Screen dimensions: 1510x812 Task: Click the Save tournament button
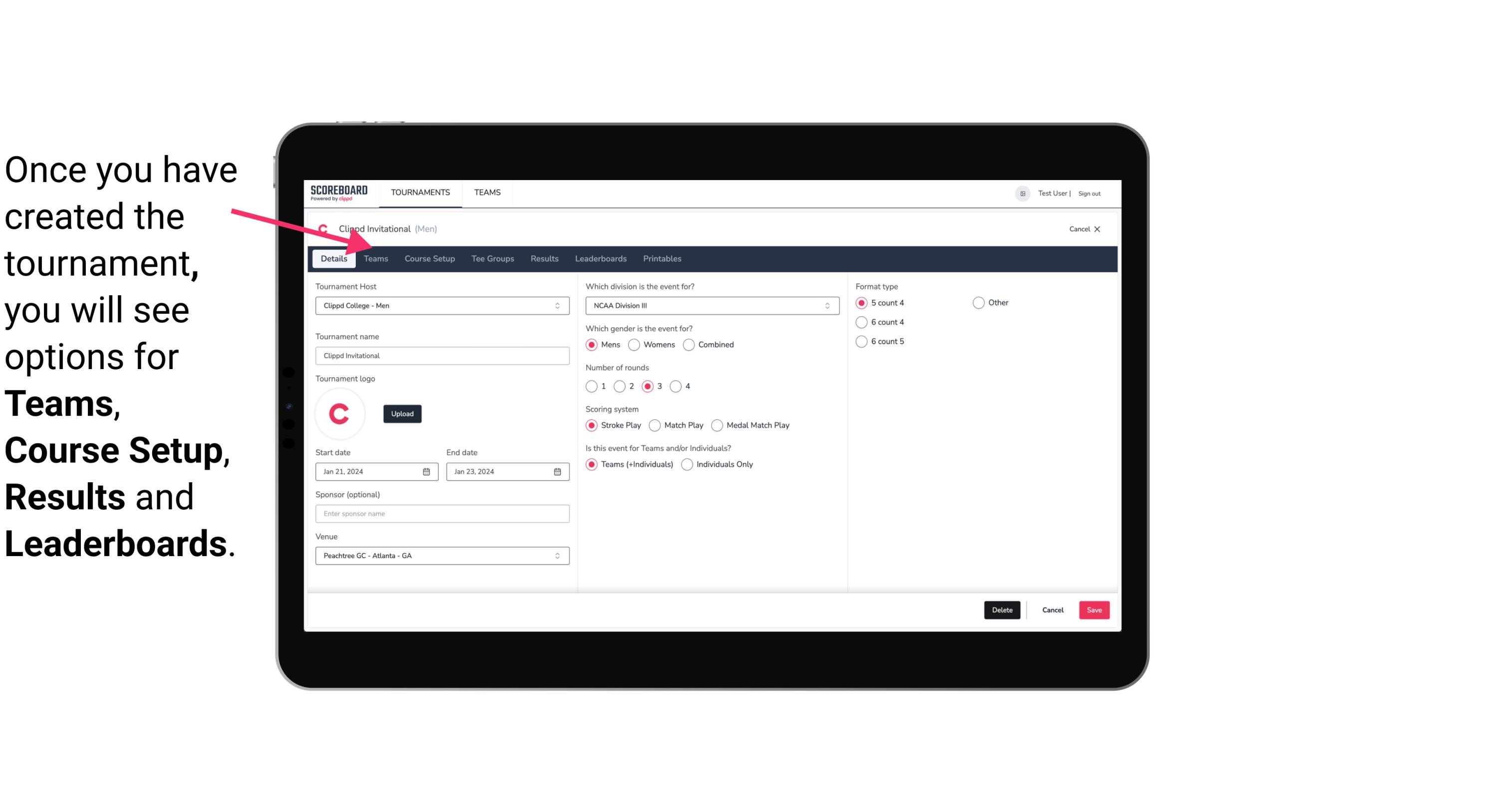pos(1094,610)
